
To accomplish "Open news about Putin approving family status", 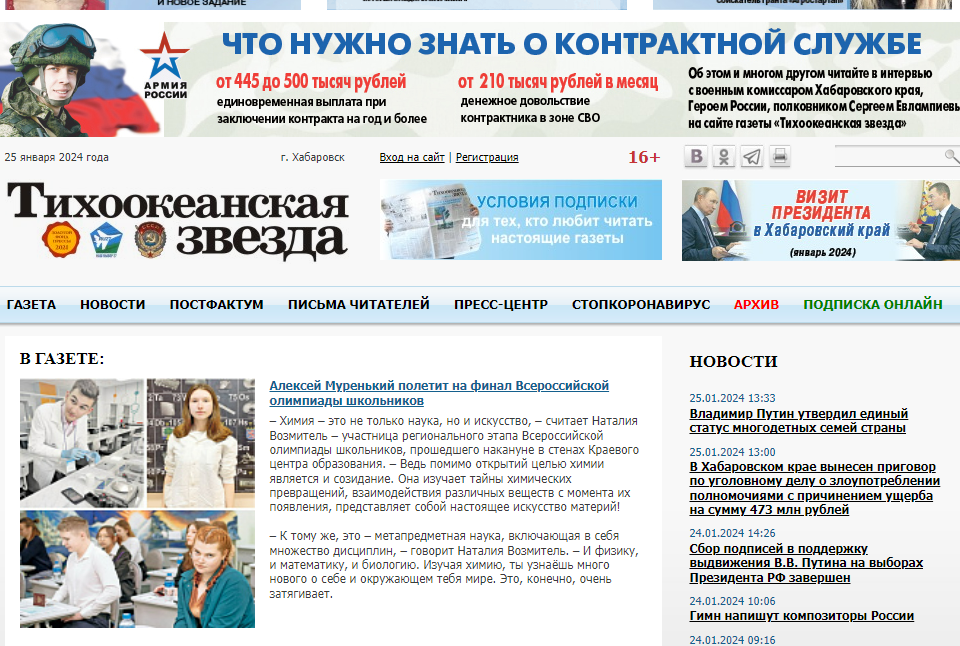I will coord(798,421).
